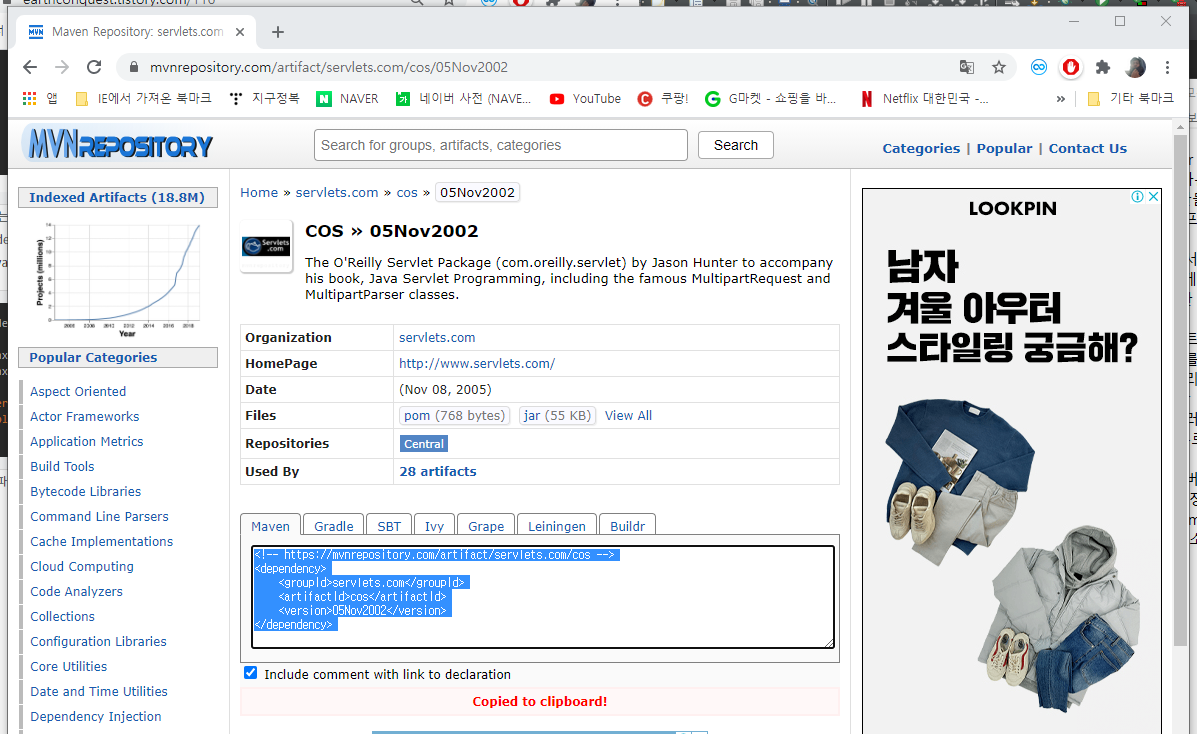Bookmark this page with the star icon
Image resolution: width=1197 pixels, height=734 pixels.
click(x=999, y=67)
